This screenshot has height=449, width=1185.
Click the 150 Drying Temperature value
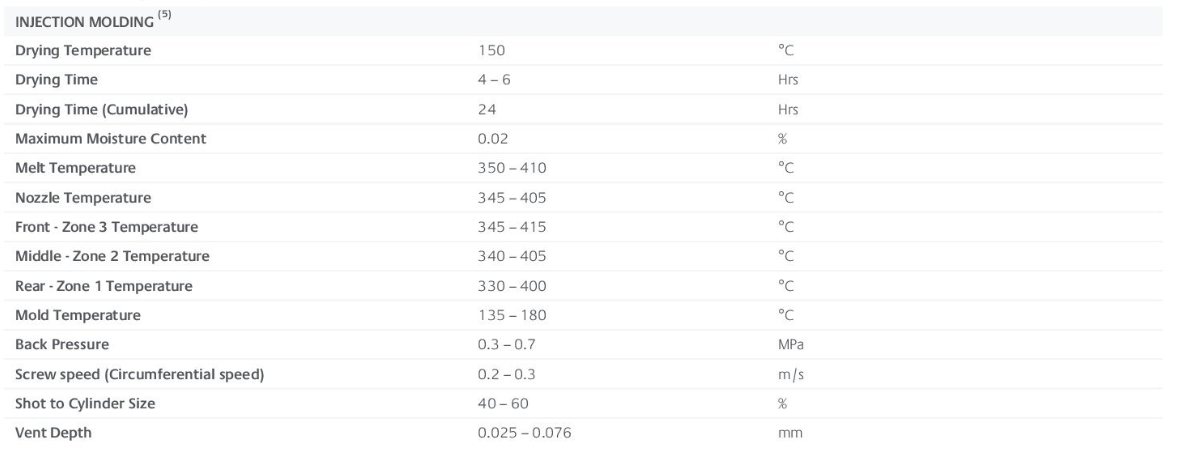(491, 51)
